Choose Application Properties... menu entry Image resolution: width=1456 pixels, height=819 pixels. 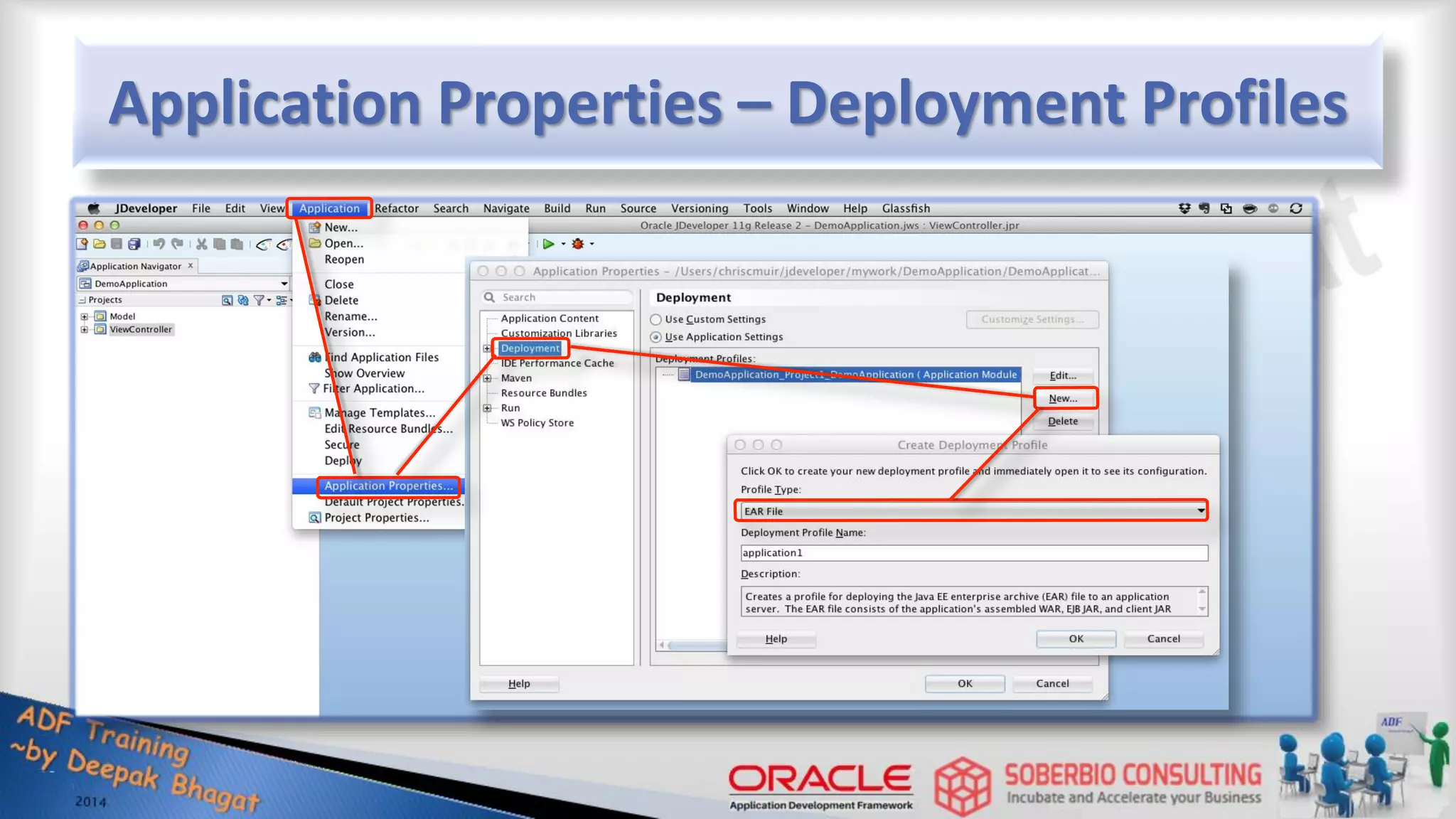pyautogui.click(x=388, y=486)
